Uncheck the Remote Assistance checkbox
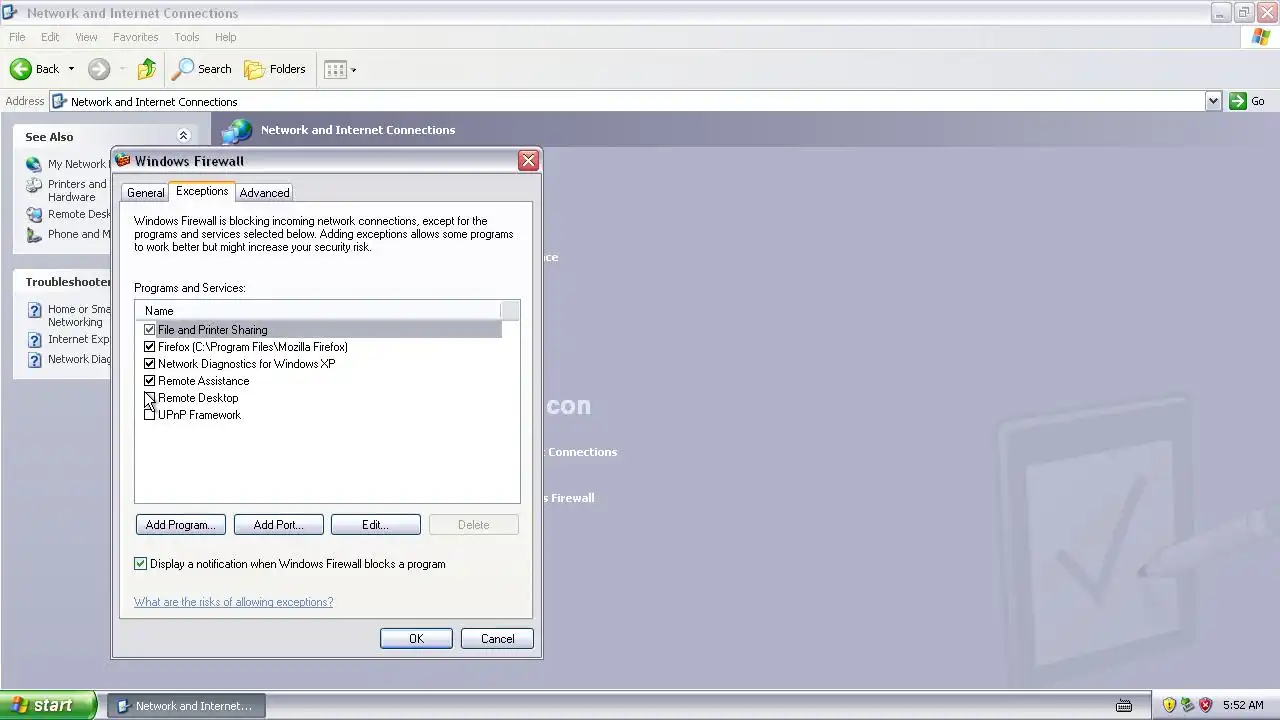 click(x=150, y=381)
